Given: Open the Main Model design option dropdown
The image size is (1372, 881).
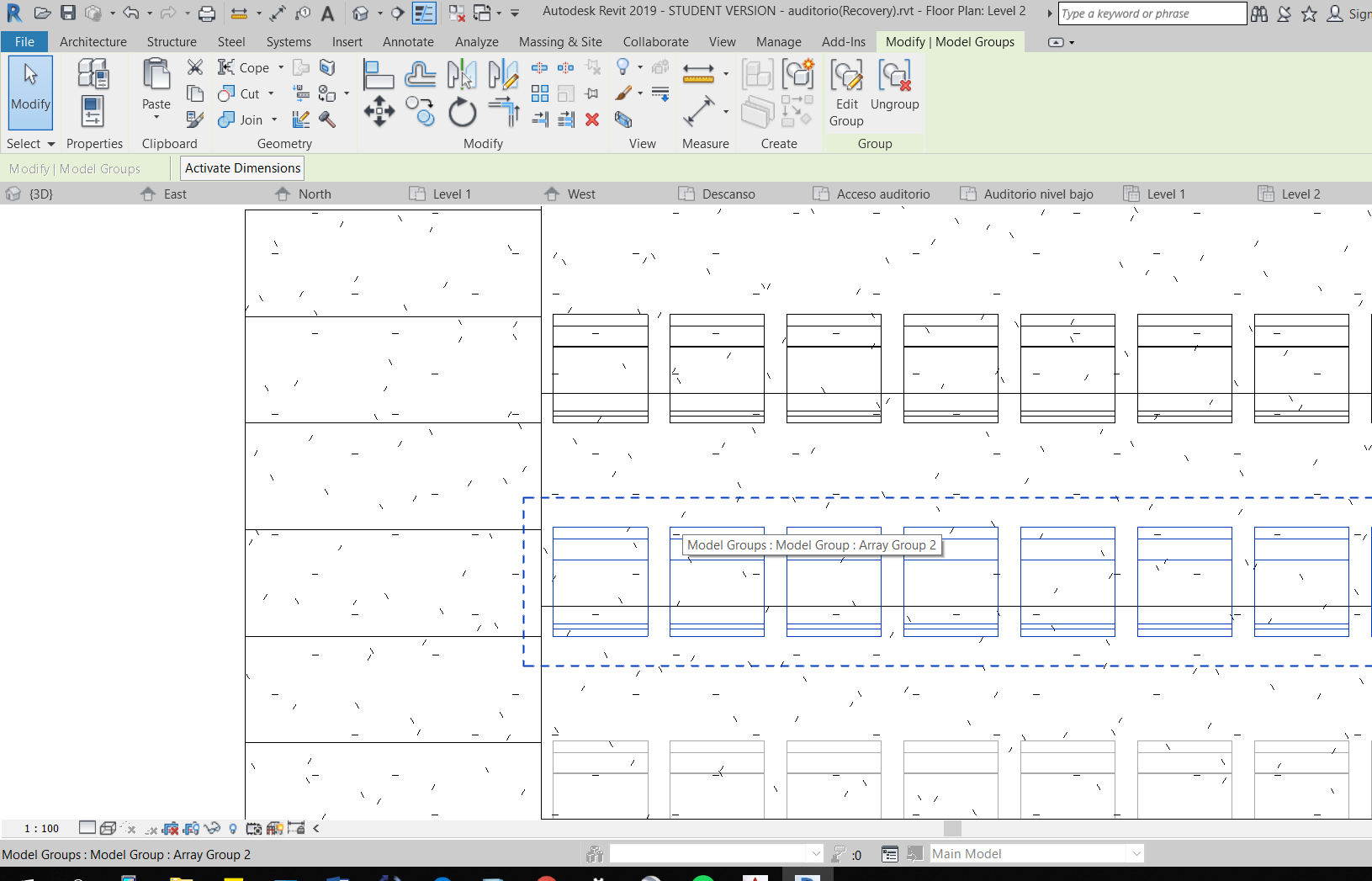Looking at the screenshot, I should [x=1135, y=853].
